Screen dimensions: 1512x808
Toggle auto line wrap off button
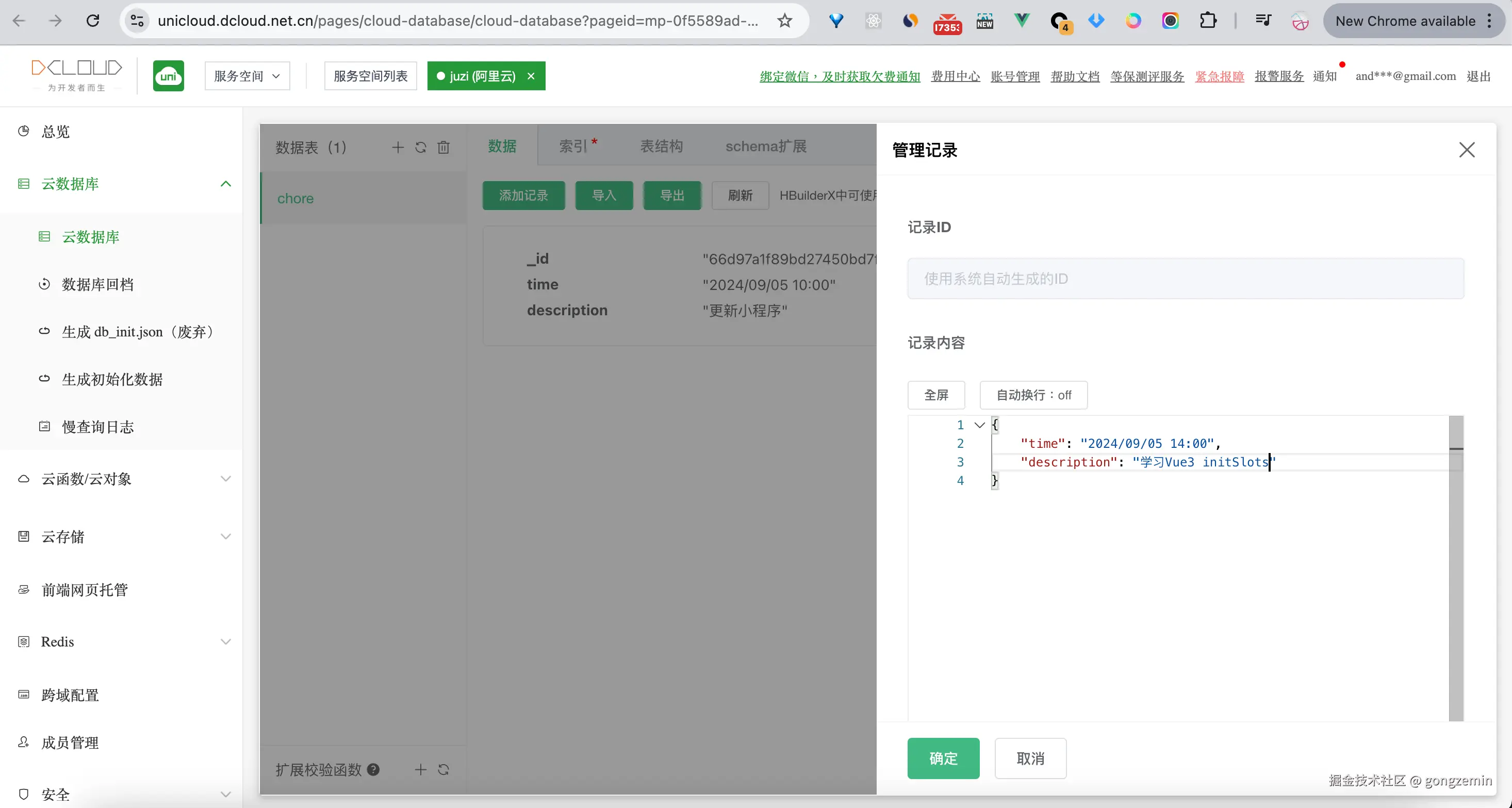point(1033,395)
